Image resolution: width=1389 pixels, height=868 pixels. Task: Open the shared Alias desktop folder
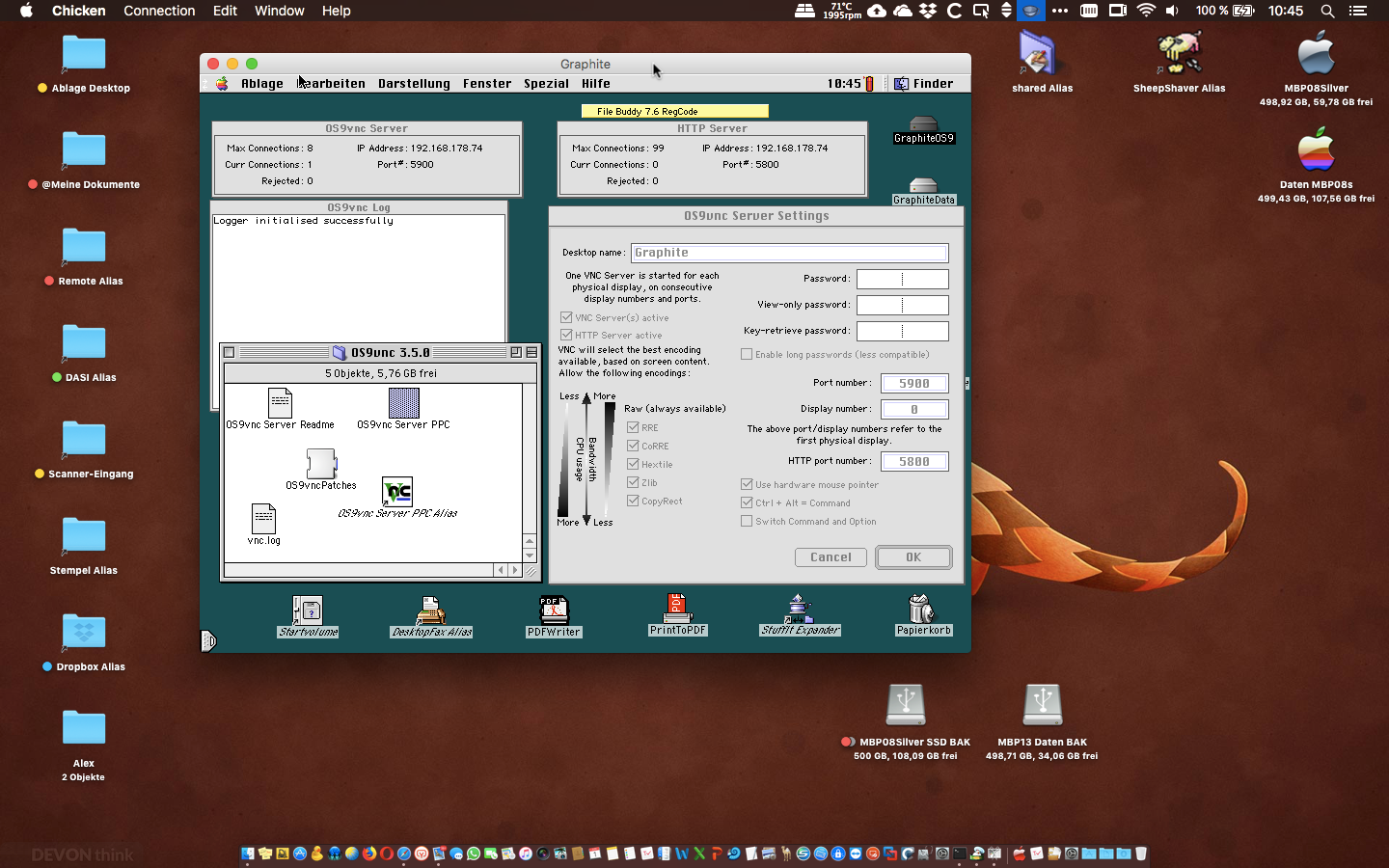[x=1039, y=53]
